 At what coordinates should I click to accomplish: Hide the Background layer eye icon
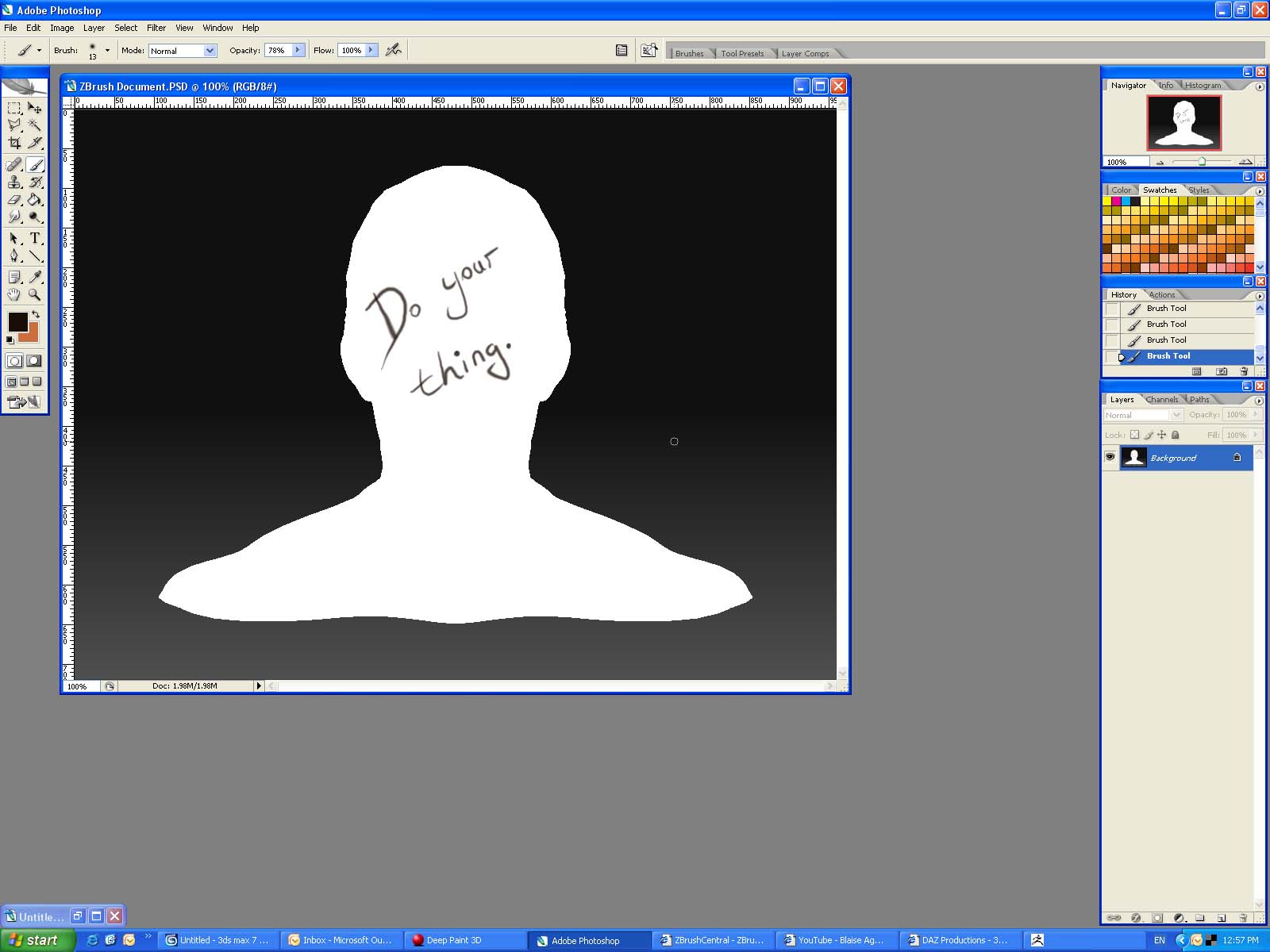1110,457
